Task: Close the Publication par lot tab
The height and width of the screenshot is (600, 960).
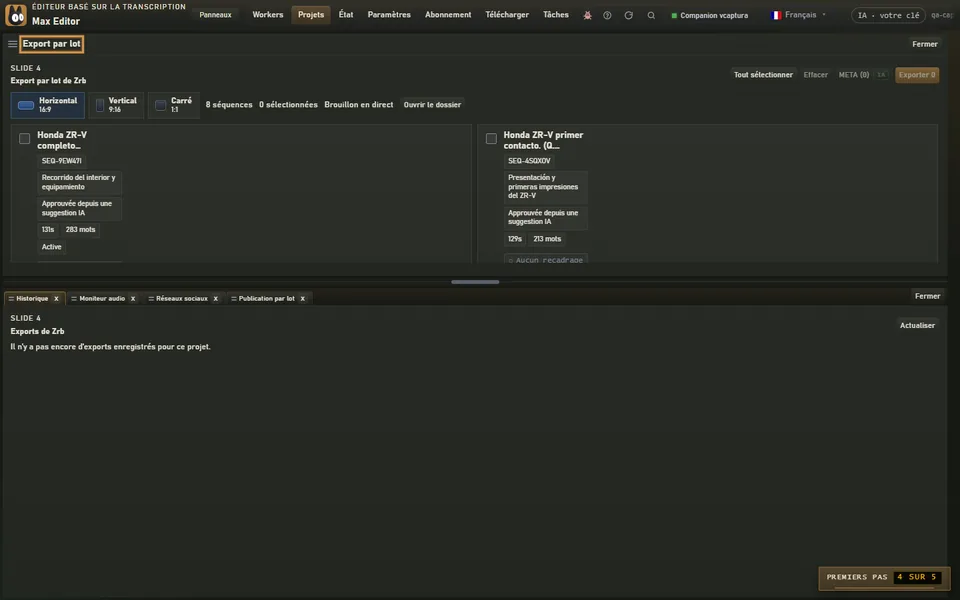Action: click(302, 299)
